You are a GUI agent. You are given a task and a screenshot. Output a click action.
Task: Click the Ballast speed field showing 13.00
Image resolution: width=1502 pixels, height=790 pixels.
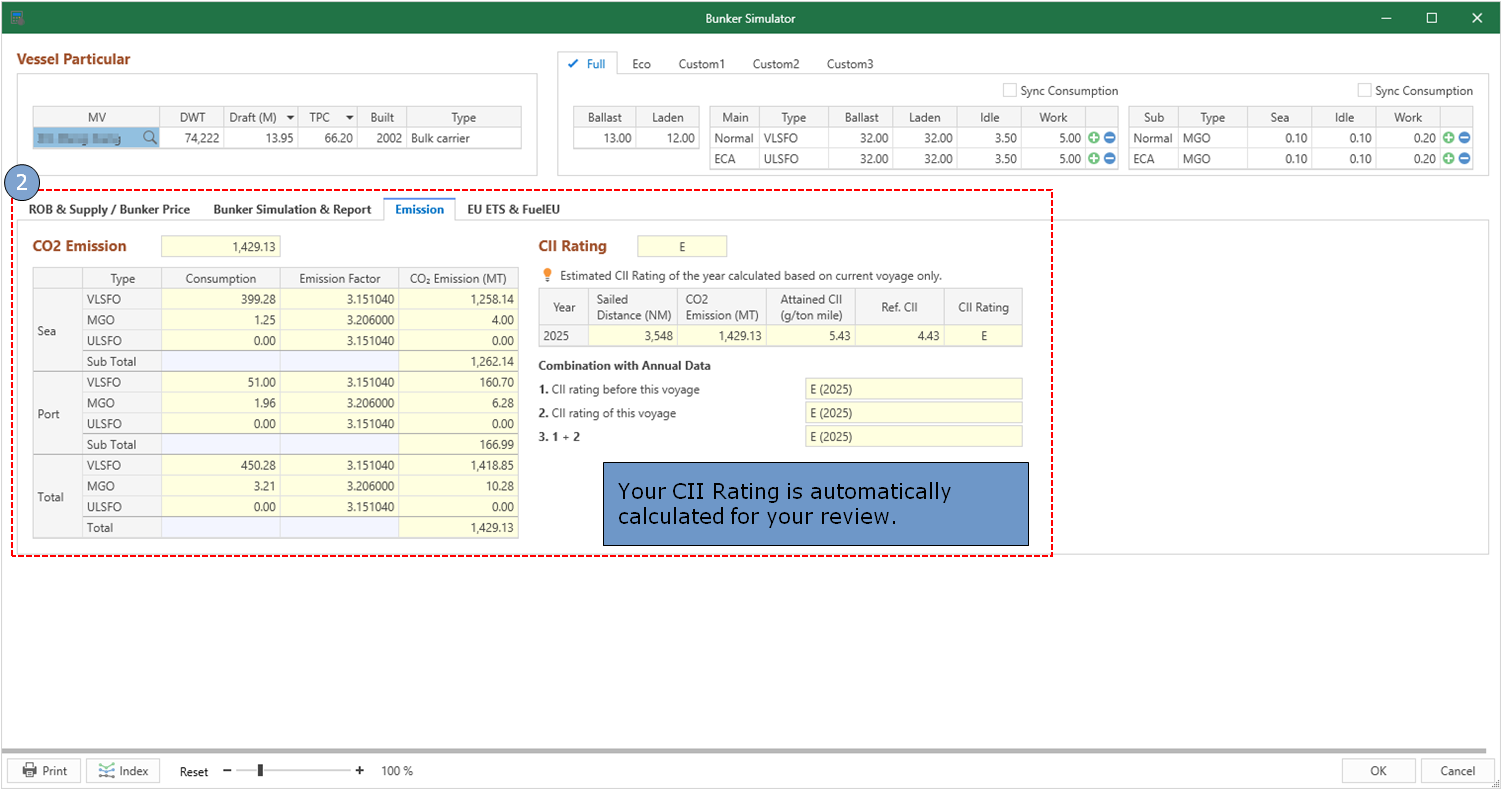coord(604,138)
